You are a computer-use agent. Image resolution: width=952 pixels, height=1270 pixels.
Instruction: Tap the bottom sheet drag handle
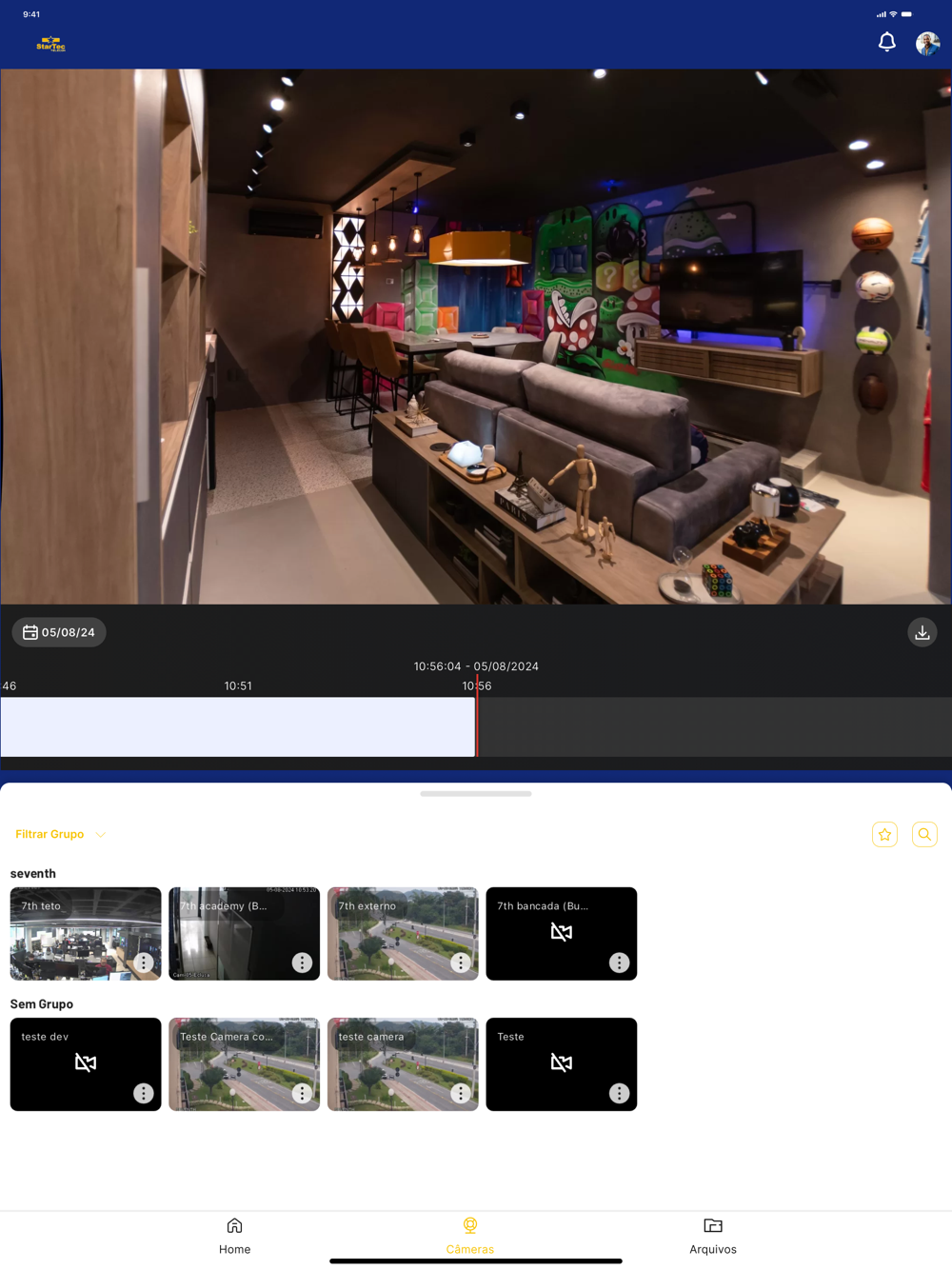pos(476,793)
